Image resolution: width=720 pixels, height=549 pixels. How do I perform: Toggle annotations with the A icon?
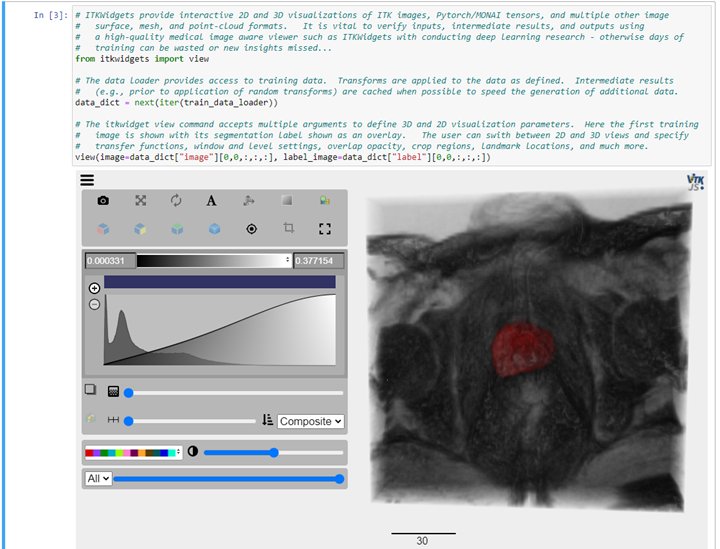tap(211, 201)
